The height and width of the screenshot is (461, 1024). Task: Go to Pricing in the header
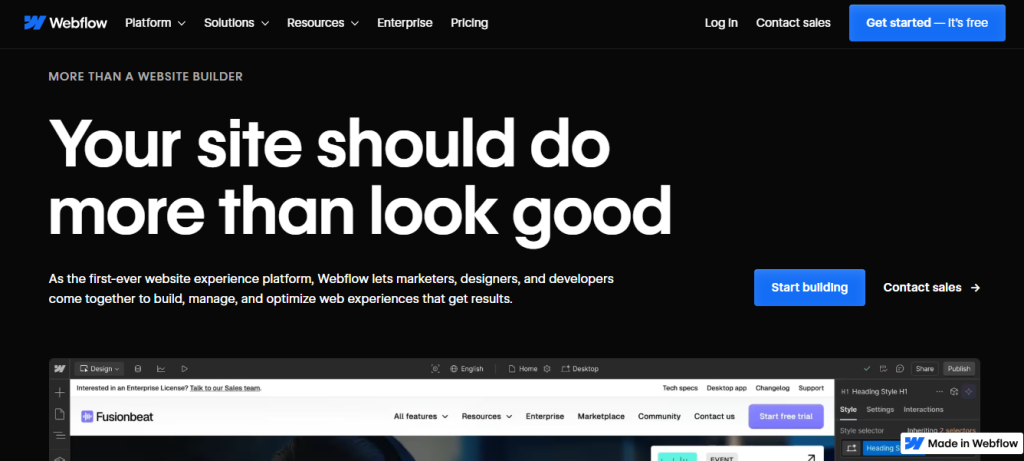469,23
